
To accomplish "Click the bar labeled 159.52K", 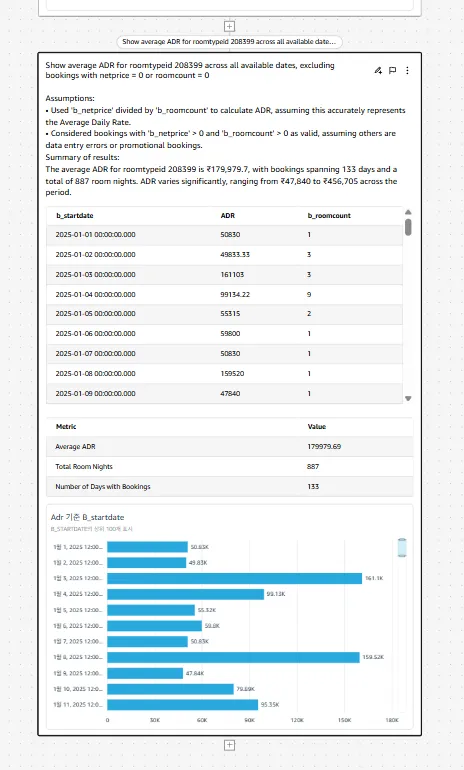I will [x=233, y=657].
